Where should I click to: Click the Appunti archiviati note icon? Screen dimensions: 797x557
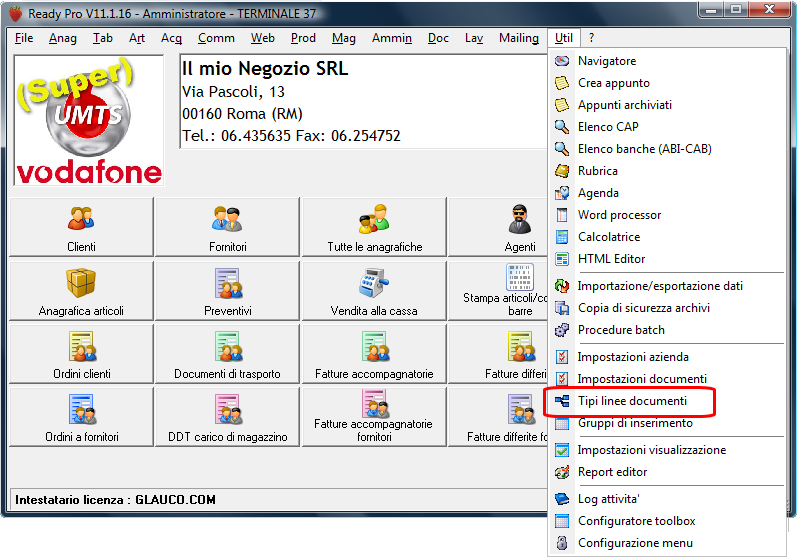[x=562, y=105]
